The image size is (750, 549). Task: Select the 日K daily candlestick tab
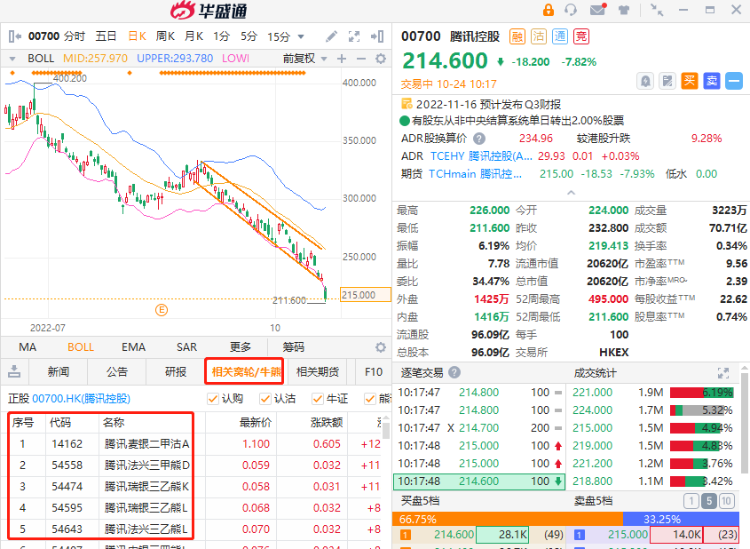point(137,36)
